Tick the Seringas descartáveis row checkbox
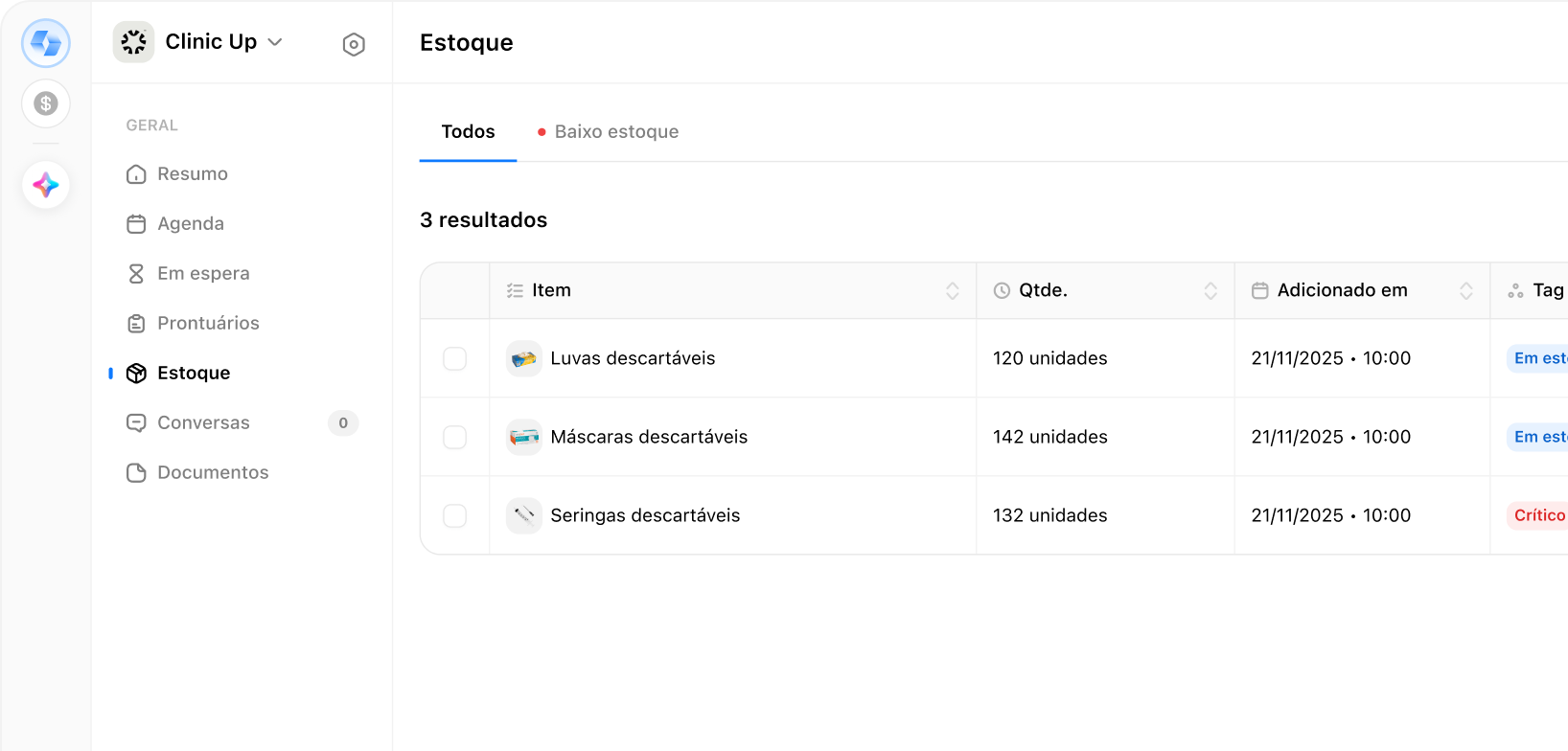1568x751 pixels. point(455,516)
